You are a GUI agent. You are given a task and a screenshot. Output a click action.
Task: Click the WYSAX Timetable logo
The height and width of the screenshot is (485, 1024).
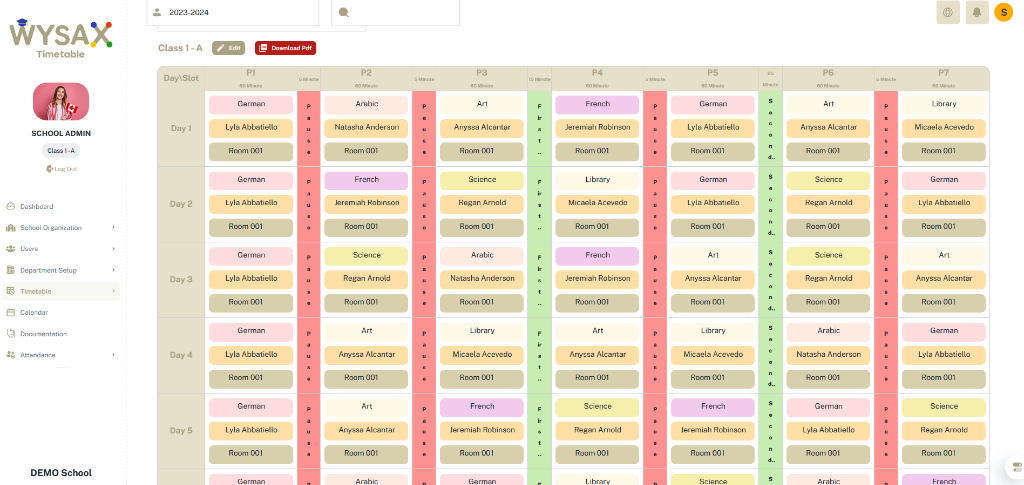(x=61, y=39)
